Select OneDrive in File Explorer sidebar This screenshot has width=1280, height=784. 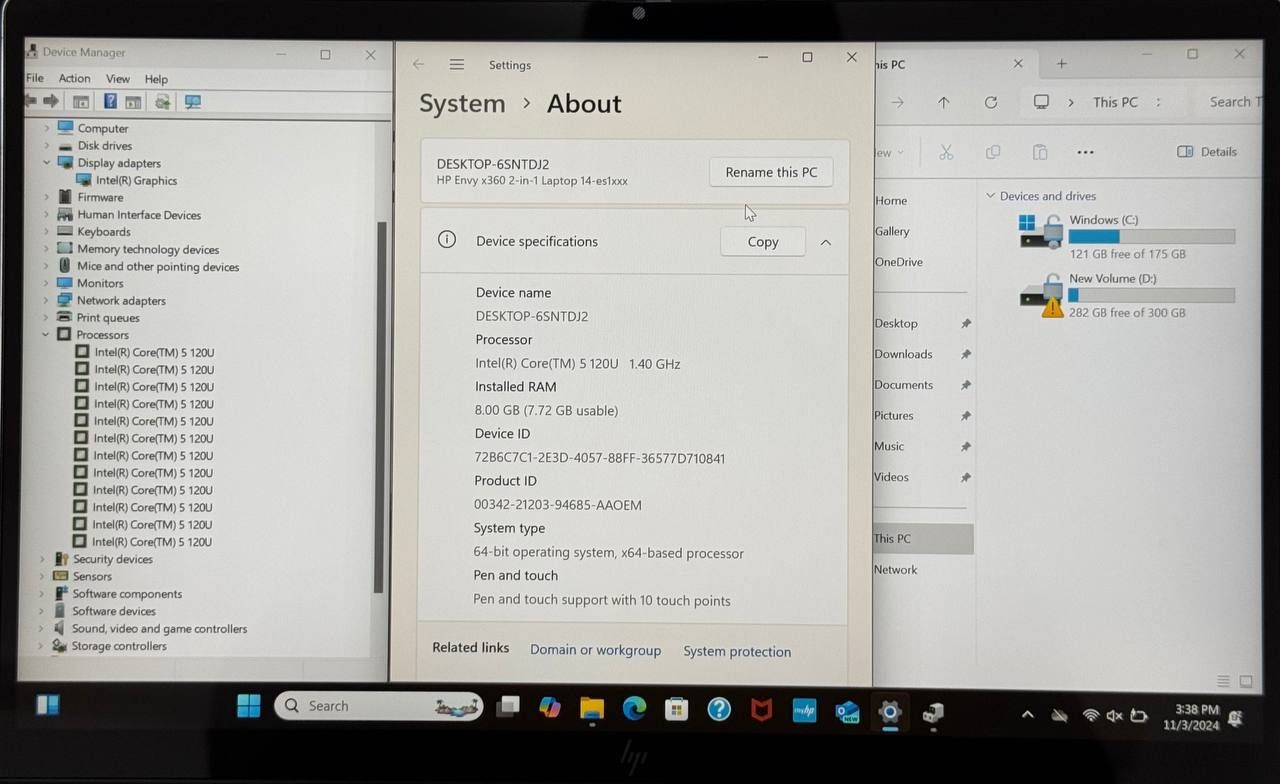(x=898, y=262)
